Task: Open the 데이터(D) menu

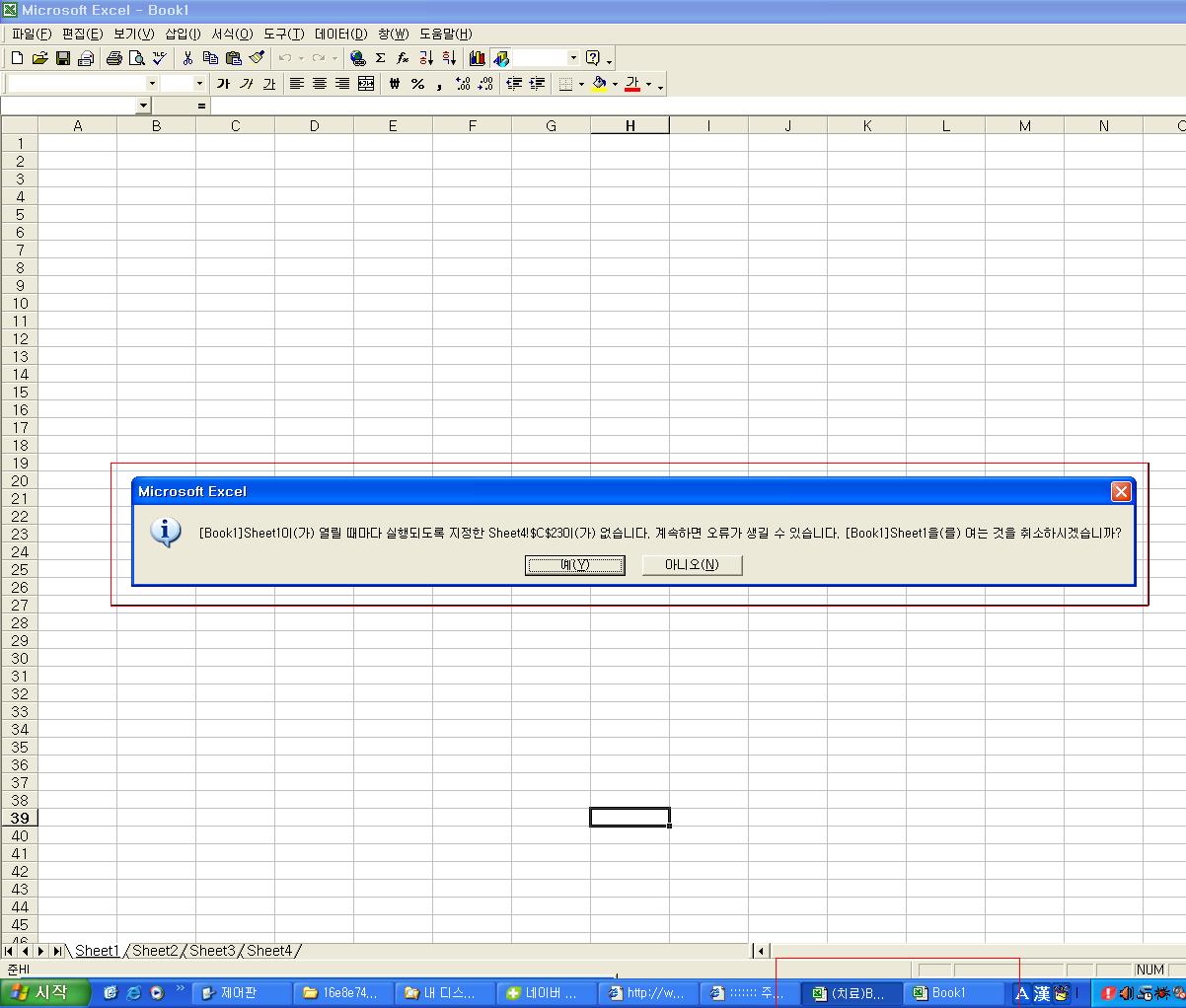Action: coord(340,34)
